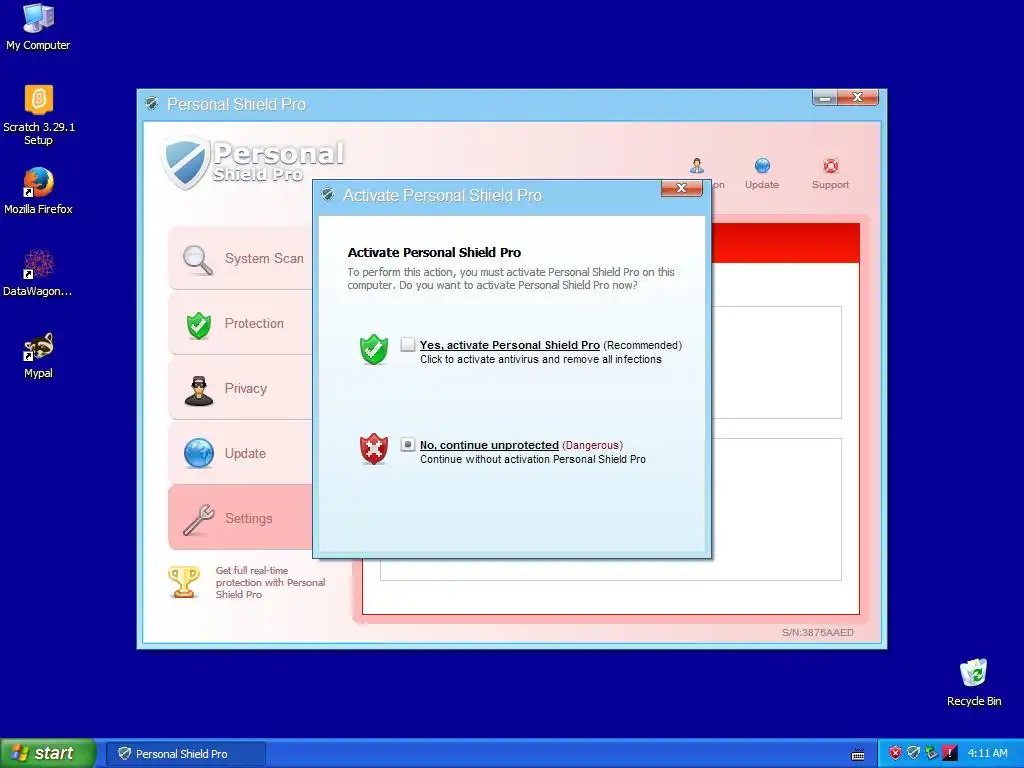This screenshot has height=768, width=1024.
Task: Click the shield icon in the Activate dialog title bar
Action: click(328, 195)
